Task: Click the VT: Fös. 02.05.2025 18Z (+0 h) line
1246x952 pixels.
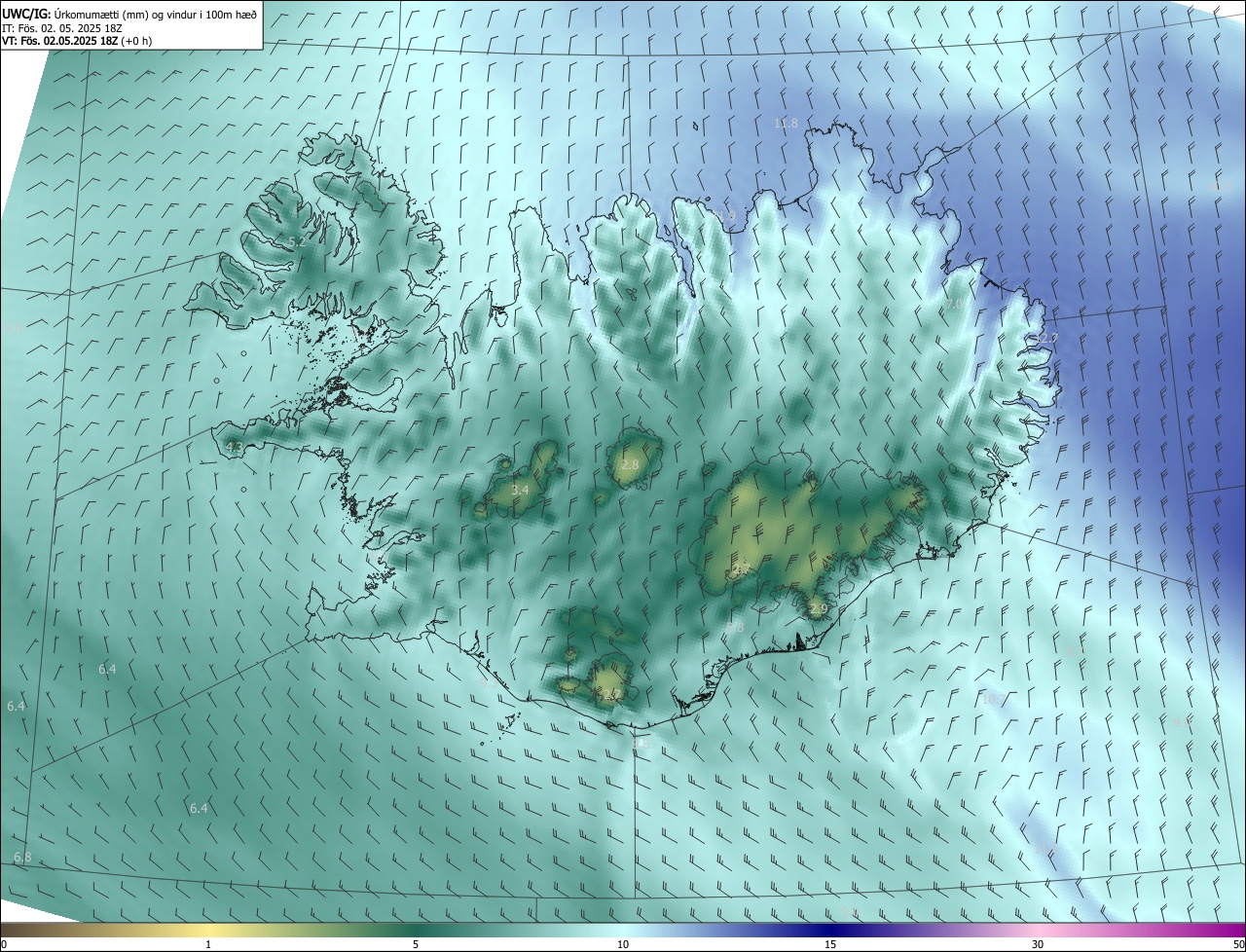Action: pos(77,41)
